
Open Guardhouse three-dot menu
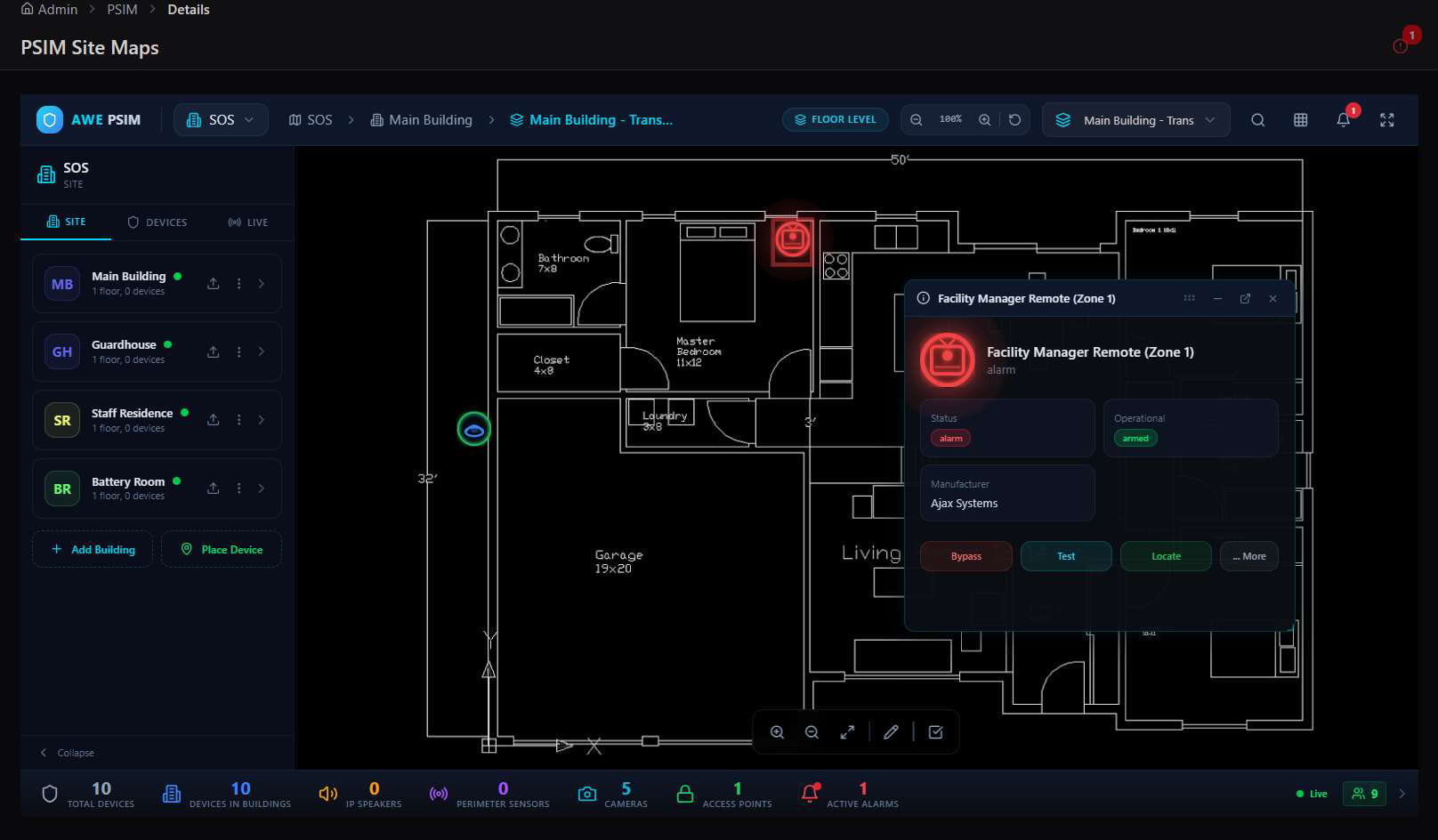(x=238, y=351)
